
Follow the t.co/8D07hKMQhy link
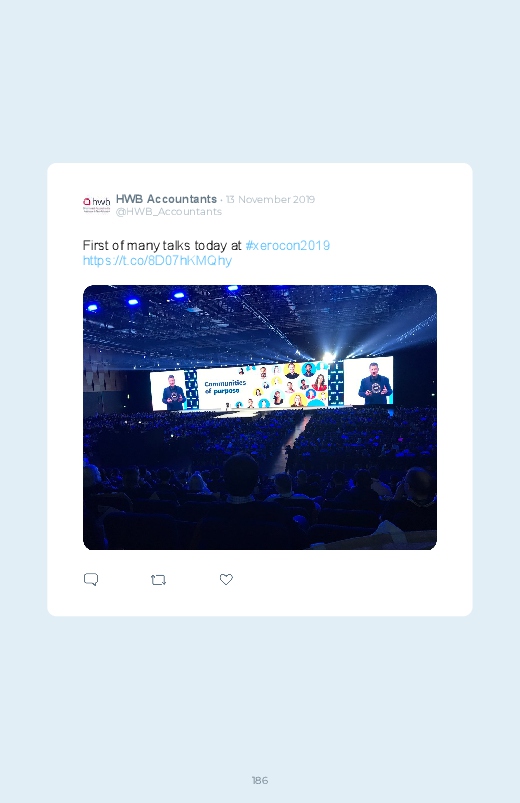pyautogui.click(x=157, y=260)
